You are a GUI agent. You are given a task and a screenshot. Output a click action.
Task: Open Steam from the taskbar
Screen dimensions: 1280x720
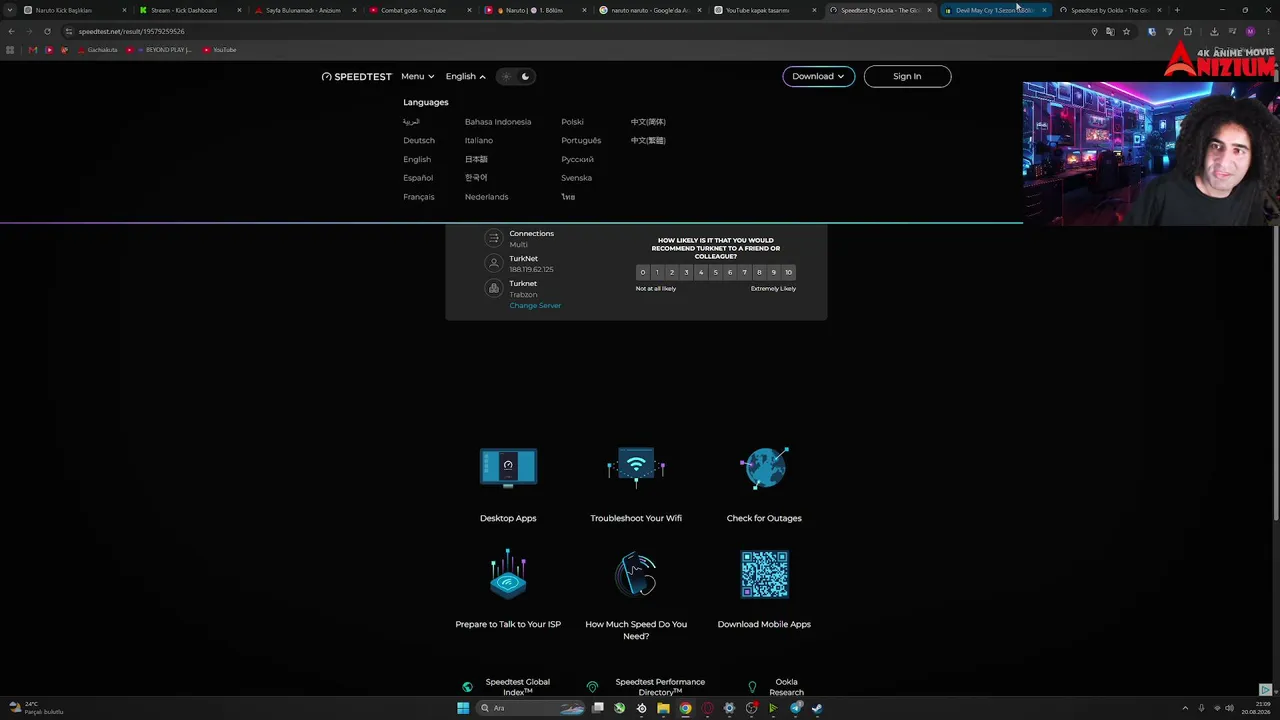pyautogui.click(x=817, y=708)
